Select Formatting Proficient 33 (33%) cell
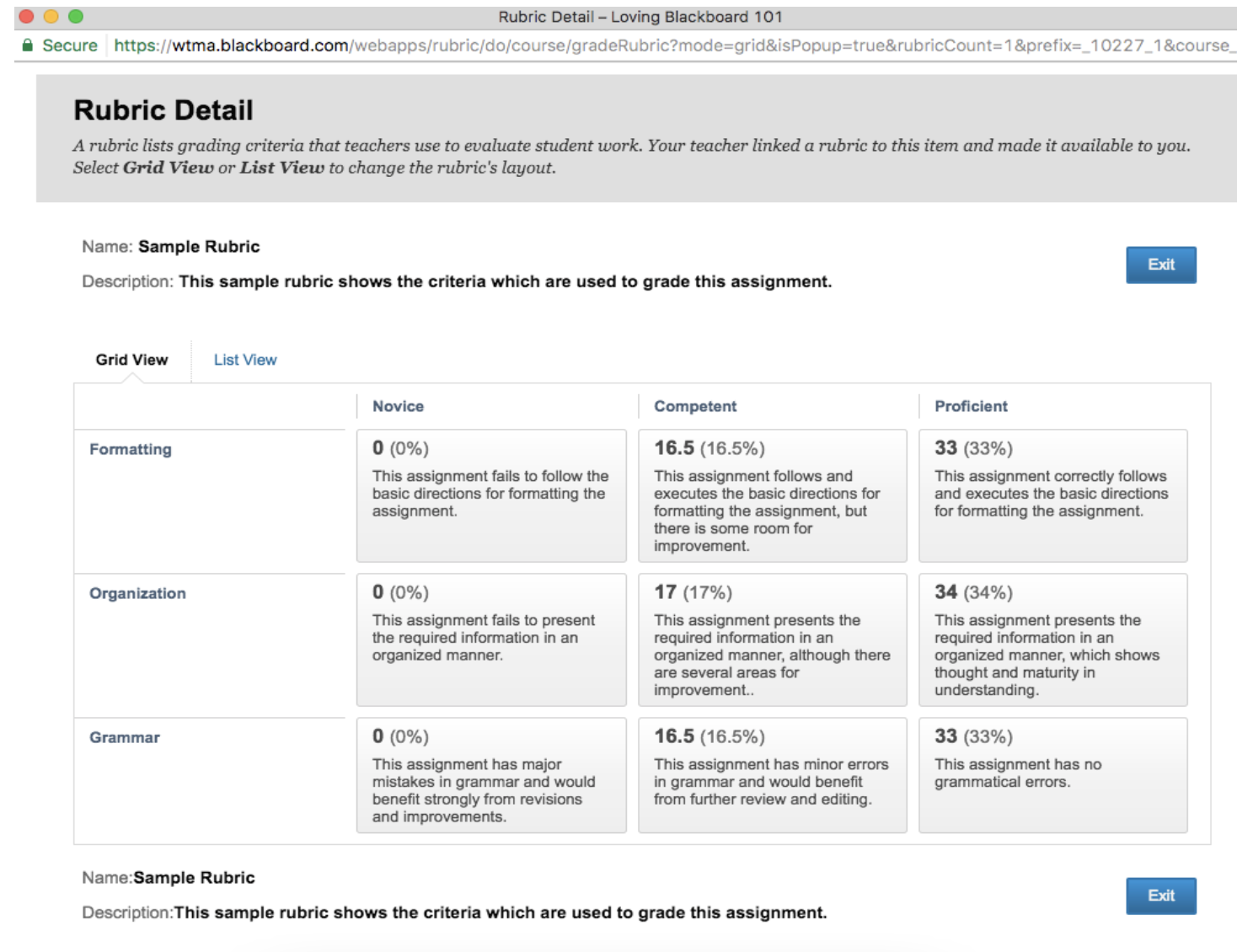The height and width of the screenshot is (952, 1237). coord(1052,495)
